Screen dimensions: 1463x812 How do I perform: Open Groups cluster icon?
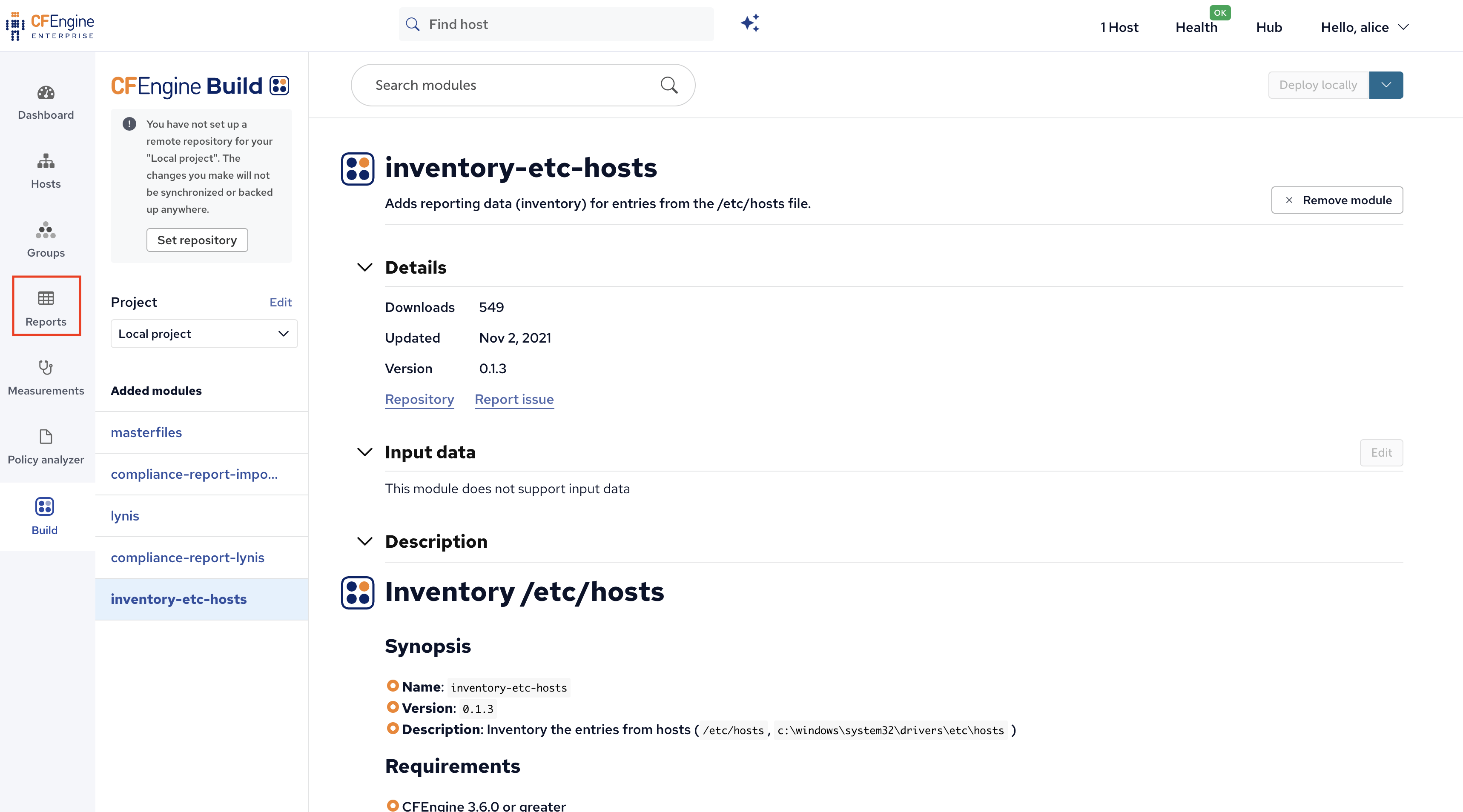click(46, 230)
